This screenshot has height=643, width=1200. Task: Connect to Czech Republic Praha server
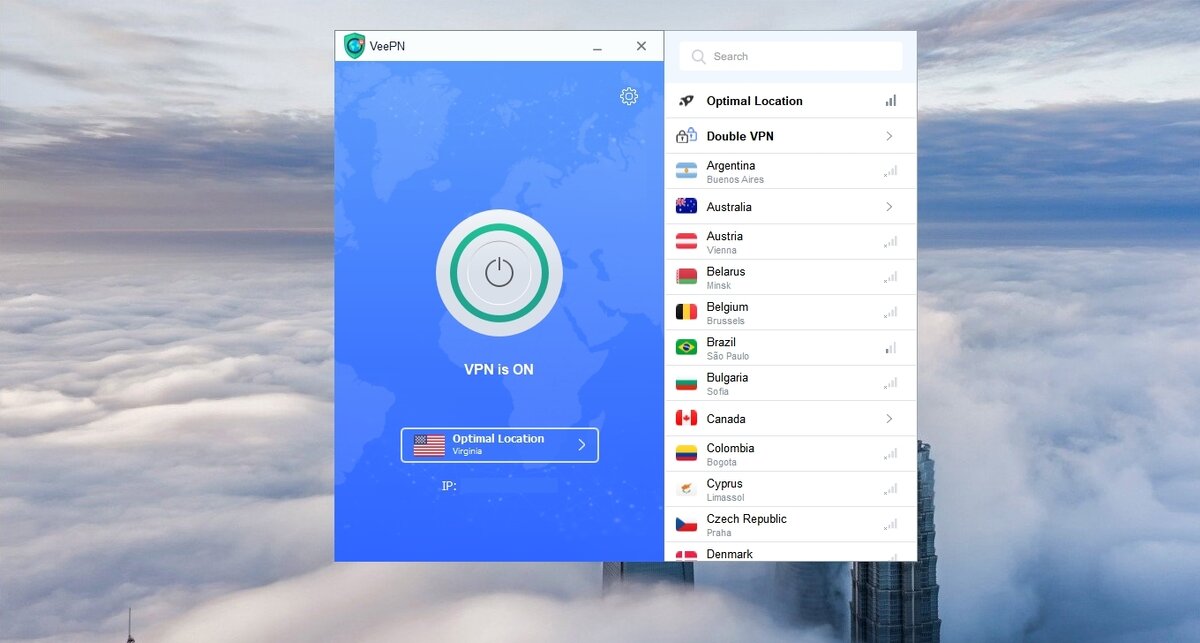pos(791,524)
